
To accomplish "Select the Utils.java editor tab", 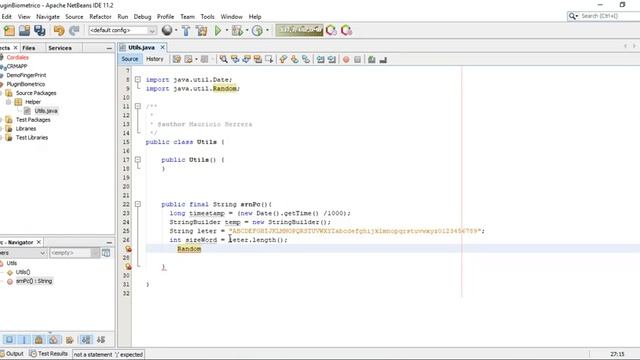I will (141, 47).
